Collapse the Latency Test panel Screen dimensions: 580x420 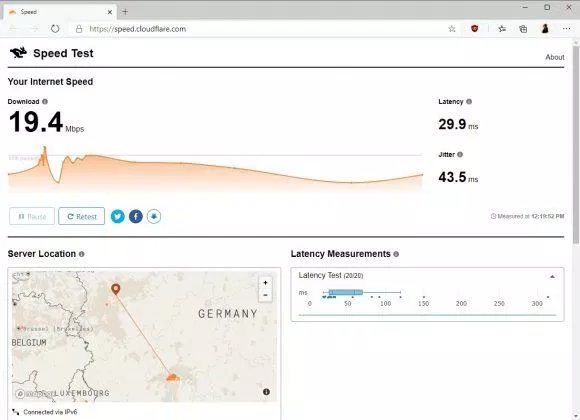coord(552,276)
